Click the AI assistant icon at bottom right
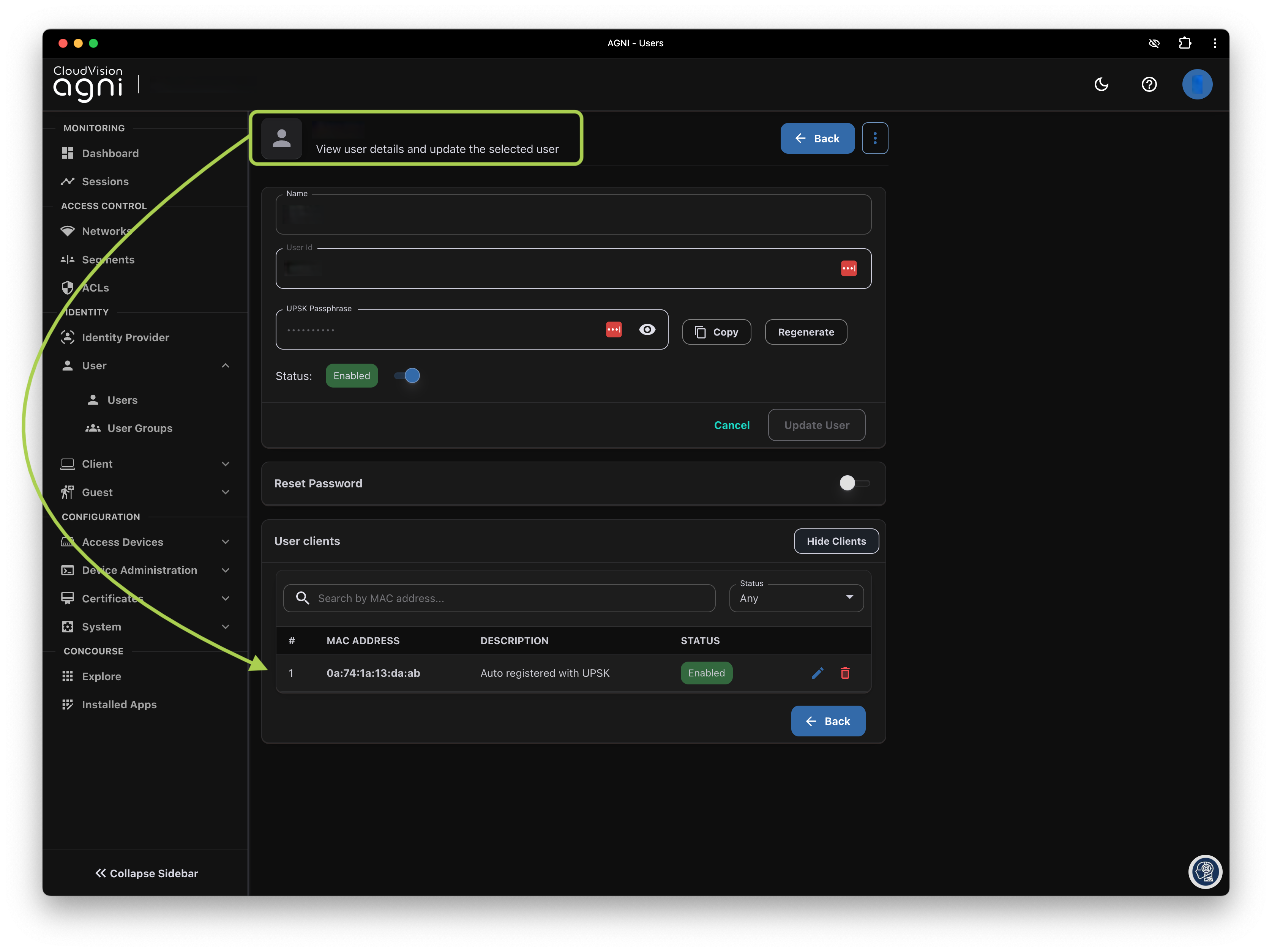The height and width of the screenshot is (952, 1272). click(1205, 872)
